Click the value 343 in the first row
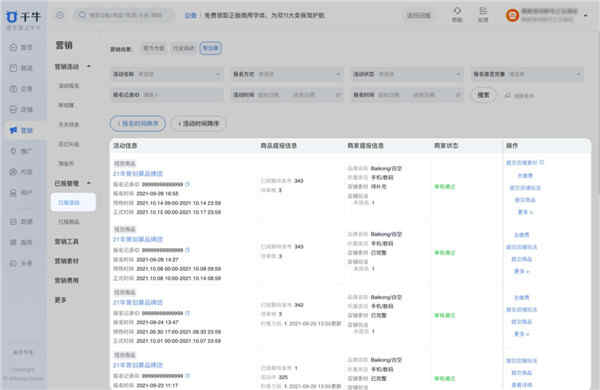The width and height of the screenshot is (600, 390). [x=299, y=181]
